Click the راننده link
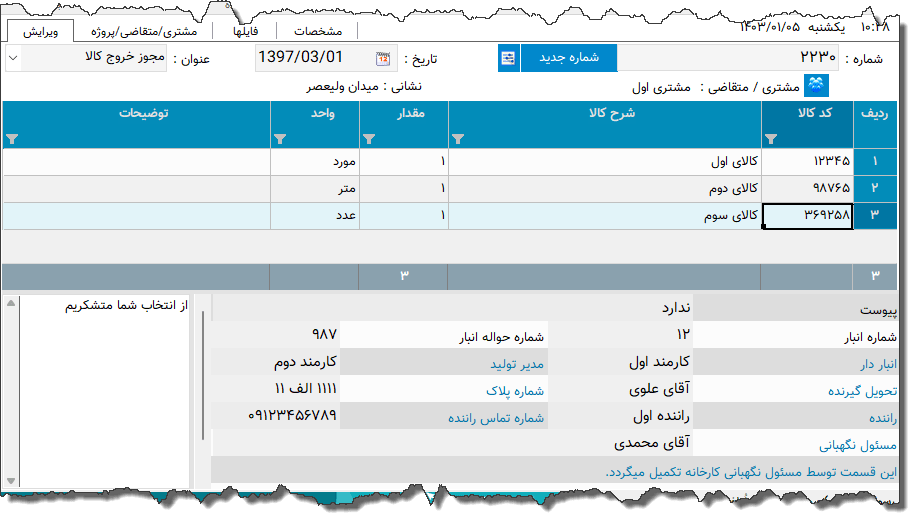 point(883,417)
